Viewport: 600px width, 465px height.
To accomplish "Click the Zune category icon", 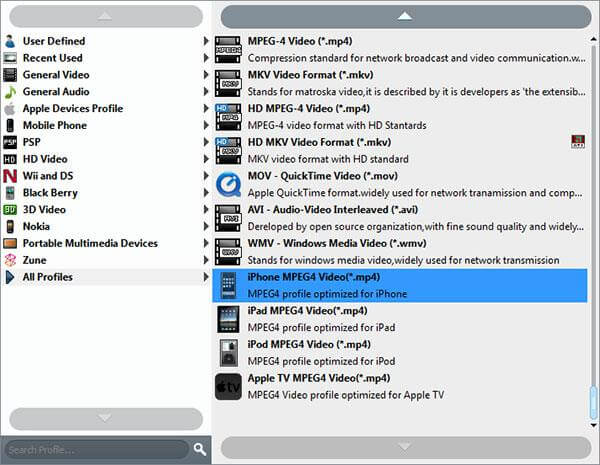I will click(x=10, y=260).
